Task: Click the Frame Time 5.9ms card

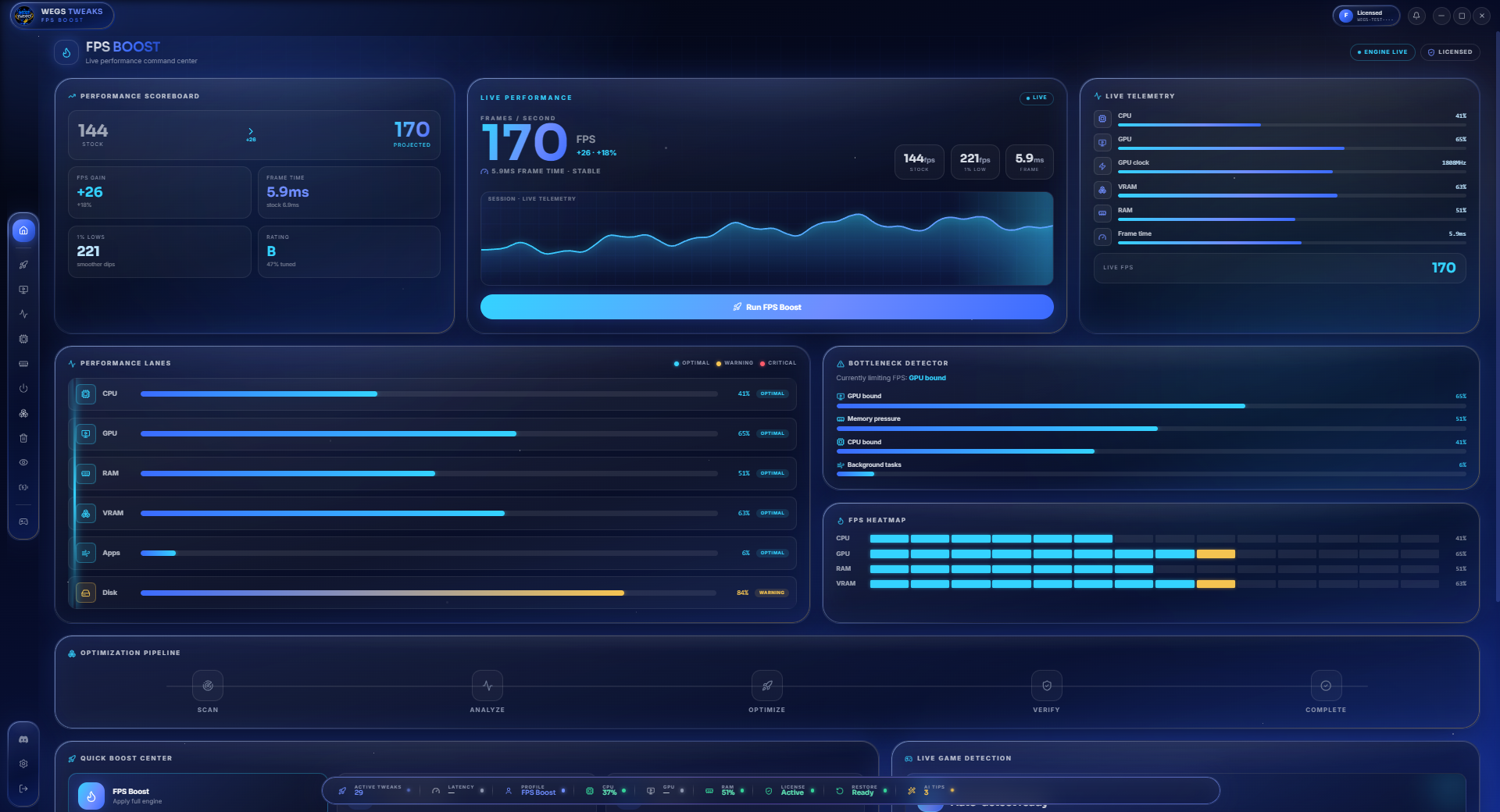Action: [349, 192]
